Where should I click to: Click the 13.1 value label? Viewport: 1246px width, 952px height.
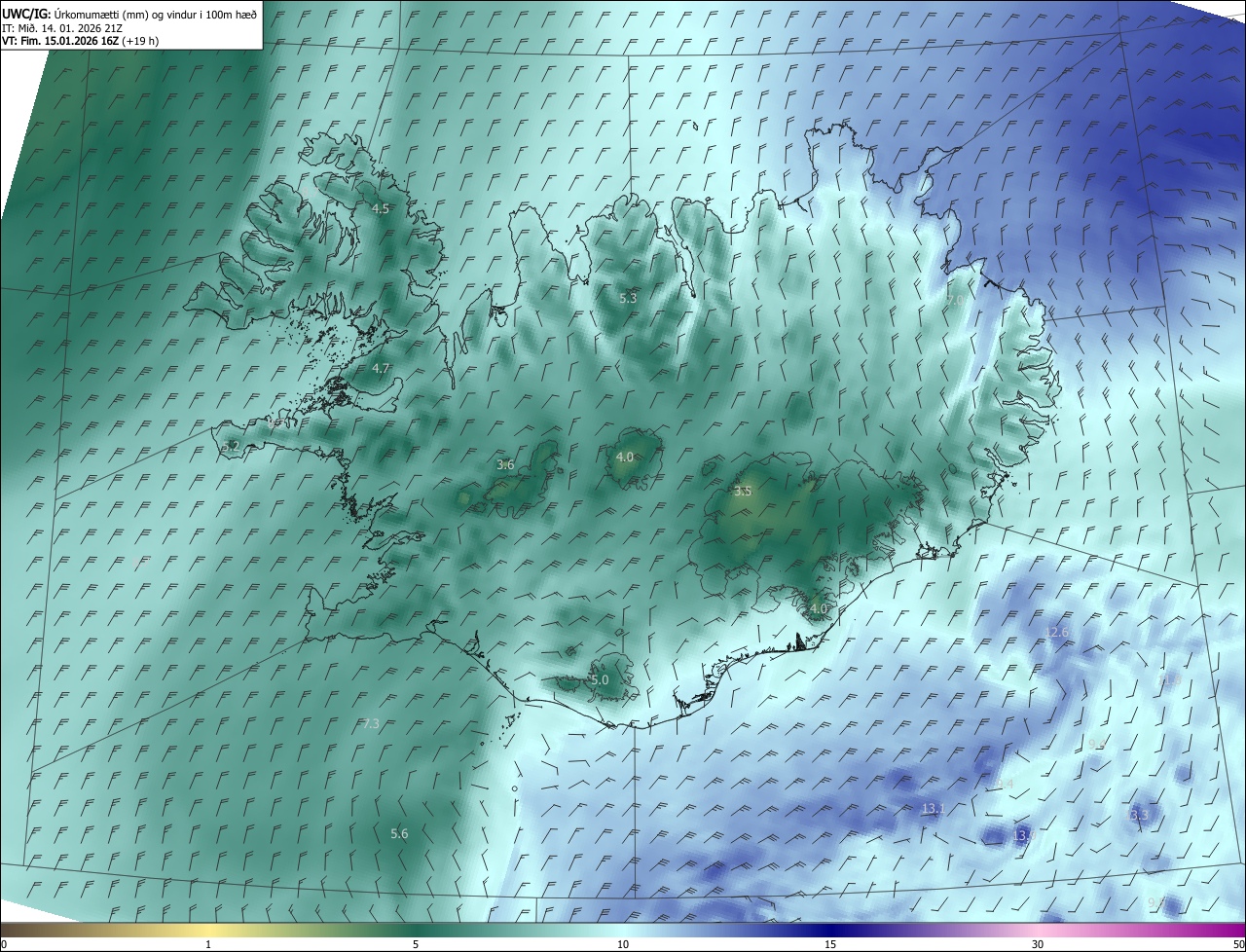(x=934, y=809)
